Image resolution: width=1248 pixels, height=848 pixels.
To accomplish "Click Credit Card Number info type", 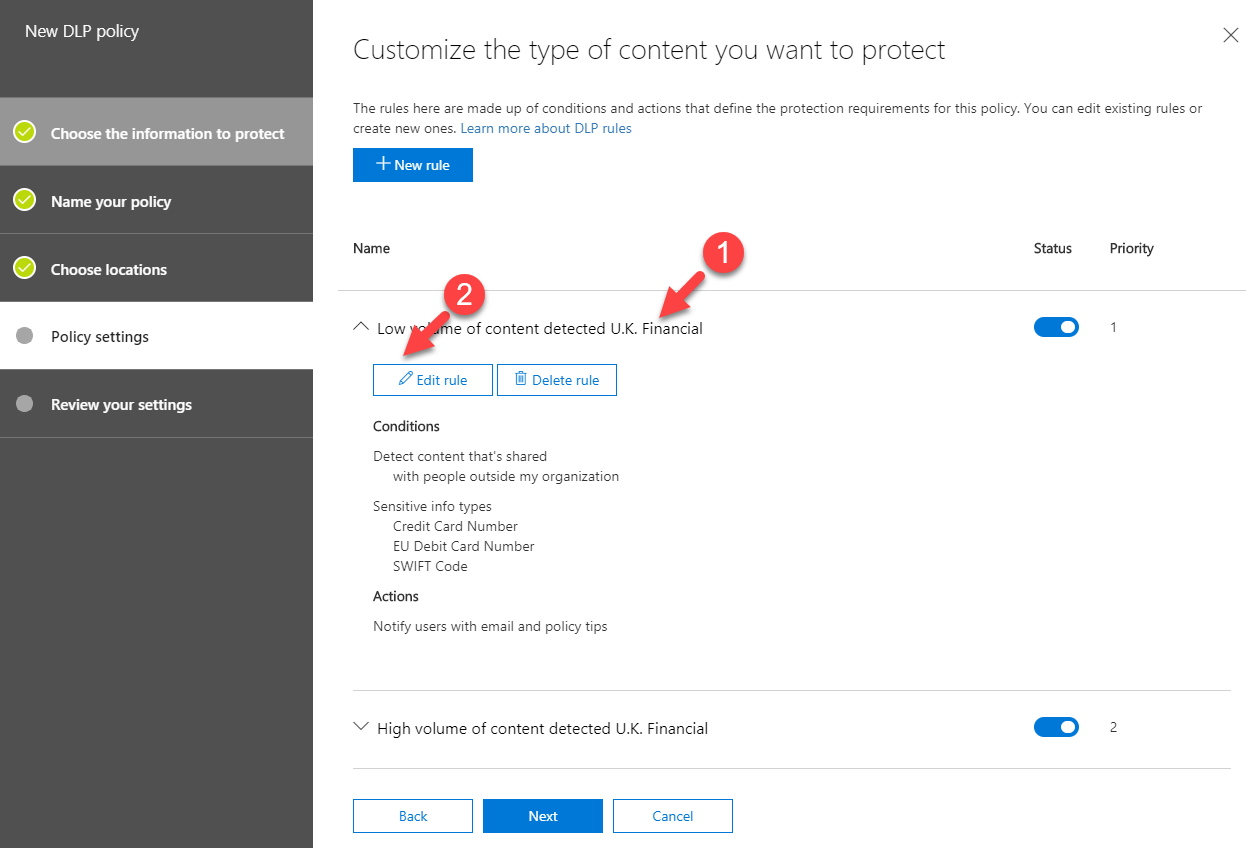I will (455, 526).
